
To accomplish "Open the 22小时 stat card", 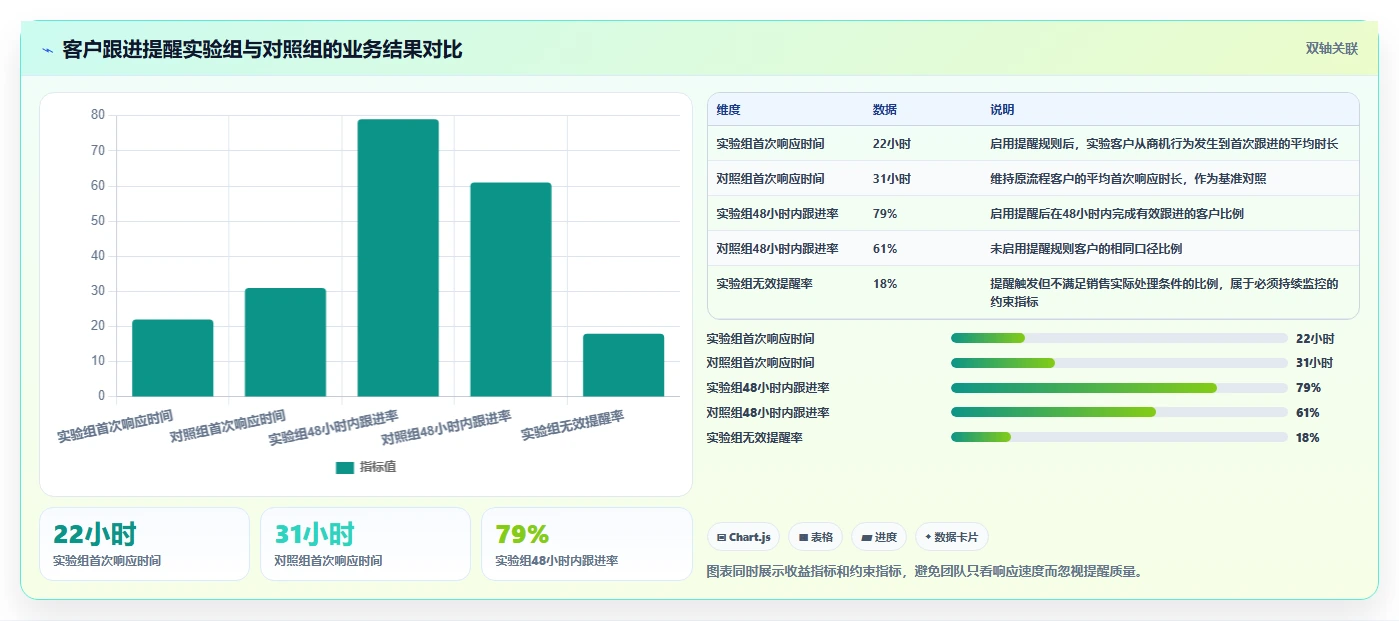I will tap(144, 544).
